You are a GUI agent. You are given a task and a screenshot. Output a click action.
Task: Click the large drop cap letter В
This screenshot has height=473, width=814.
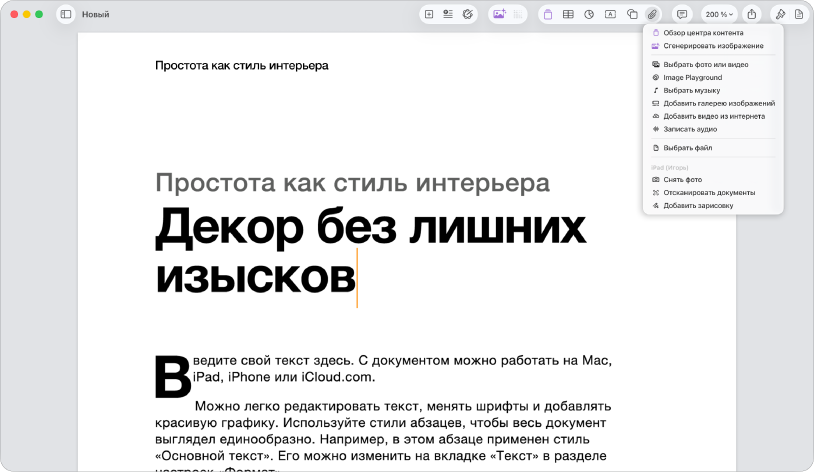coord(173,376)
